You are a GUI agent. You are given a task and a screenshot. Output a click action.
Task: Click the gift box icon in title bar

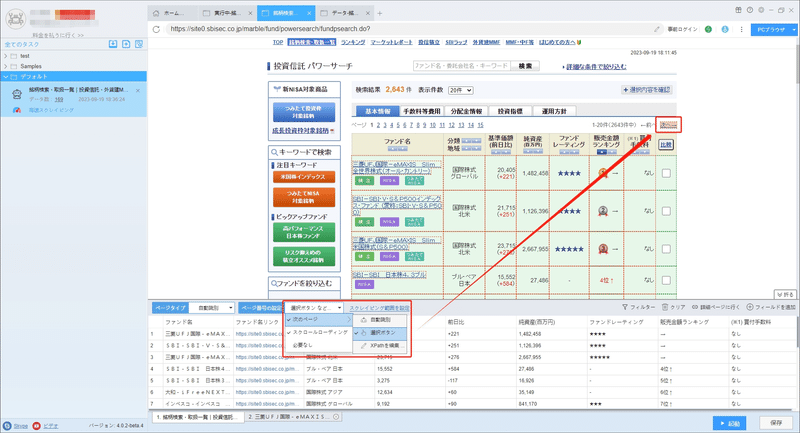pyautogui.click(x=738, y=10)
